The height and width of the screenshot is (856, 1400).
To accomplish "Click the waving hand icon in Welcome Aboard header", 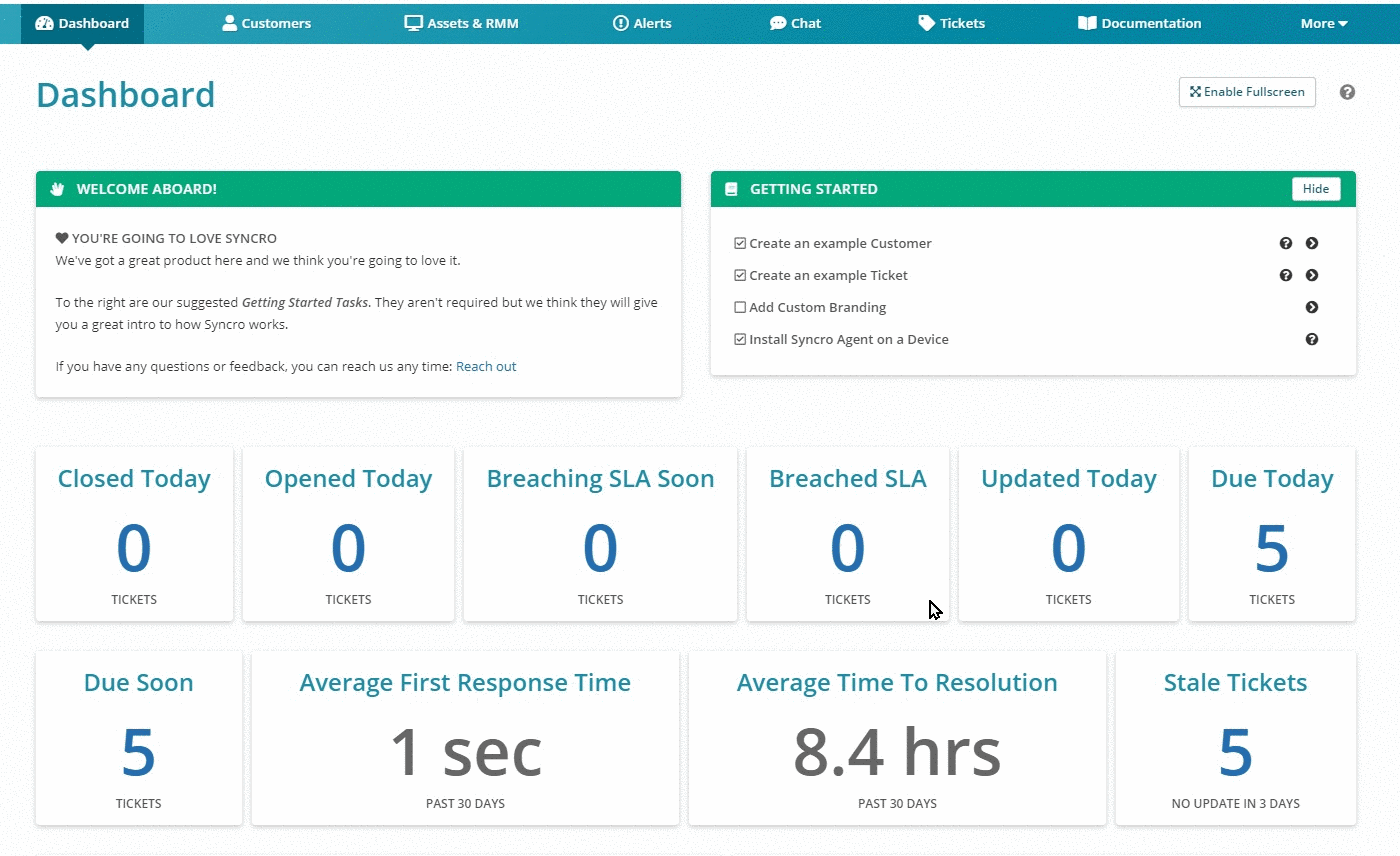I will (x=58, y=189).
